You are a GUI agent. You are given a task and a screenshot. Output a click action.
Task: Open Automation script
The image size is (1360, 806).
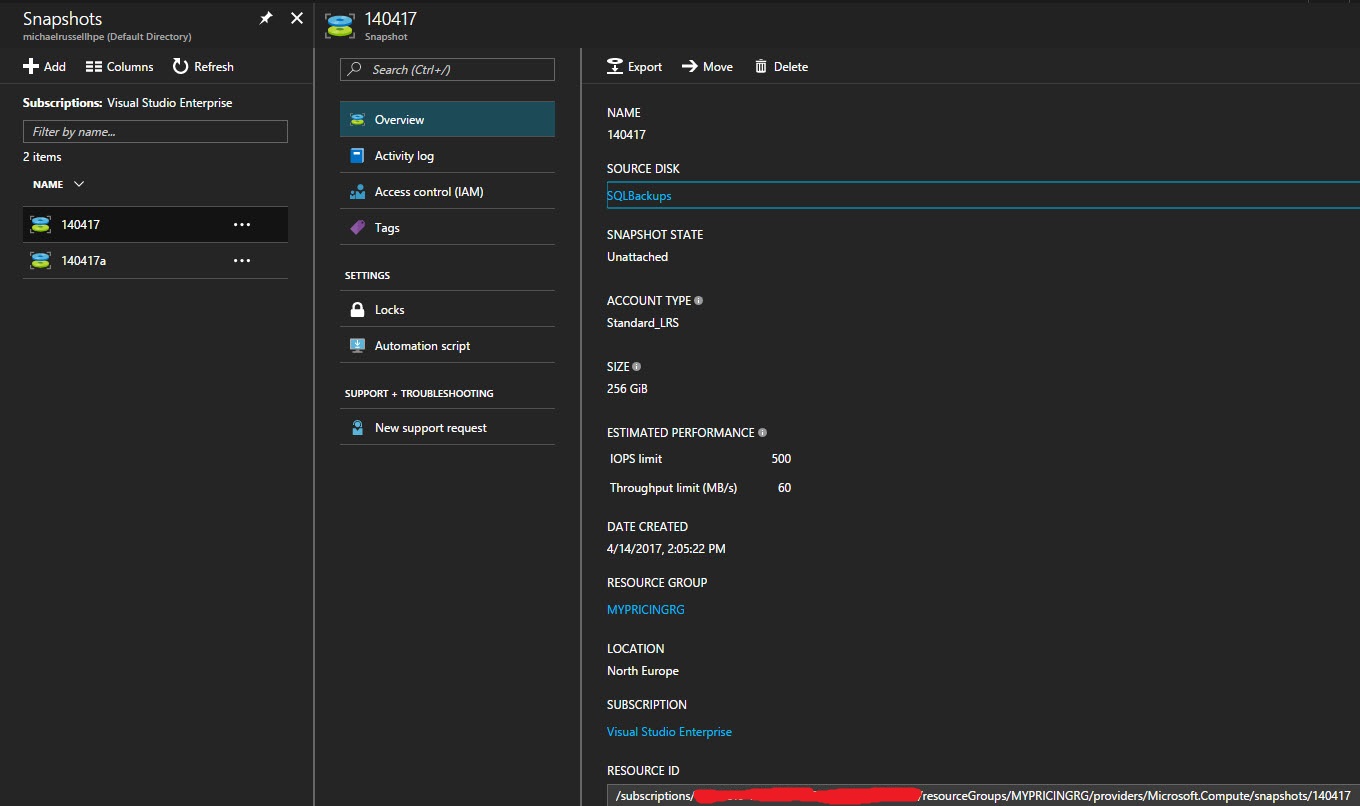pos(447,345)
